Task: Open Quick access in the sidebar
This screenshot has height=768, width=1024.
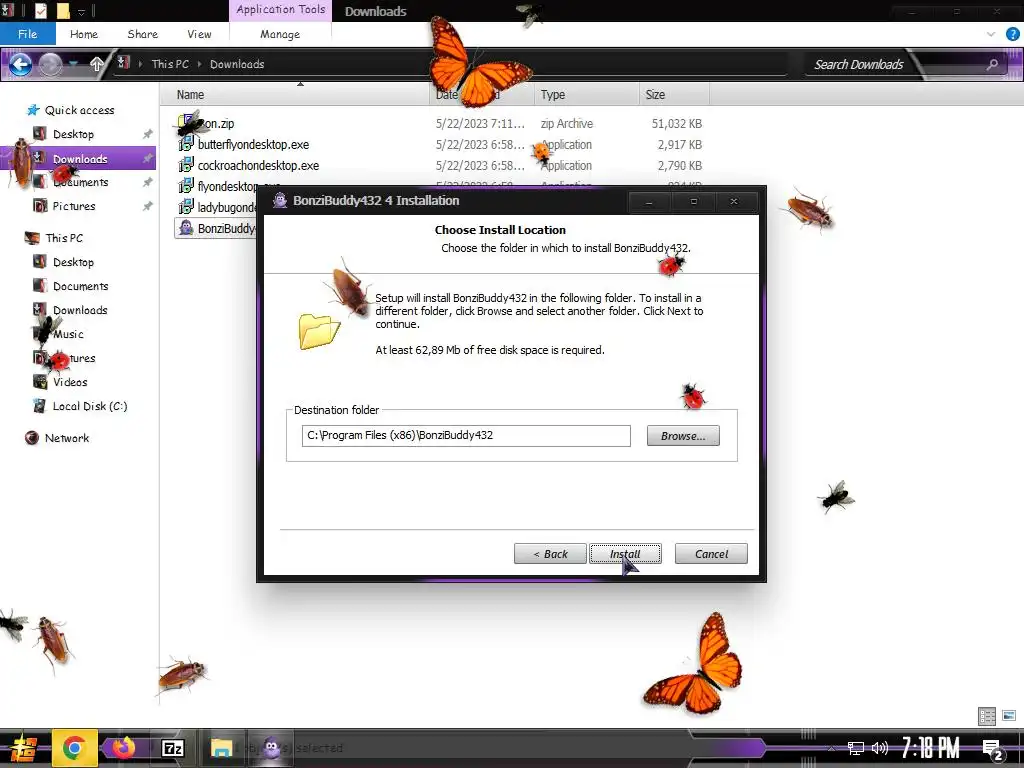Action: [79, 110]
